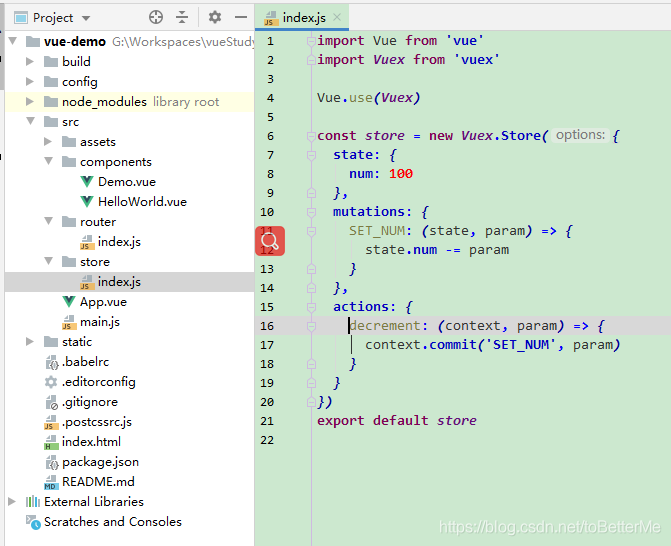Select Demo.vue file icon

click(87, 181)
